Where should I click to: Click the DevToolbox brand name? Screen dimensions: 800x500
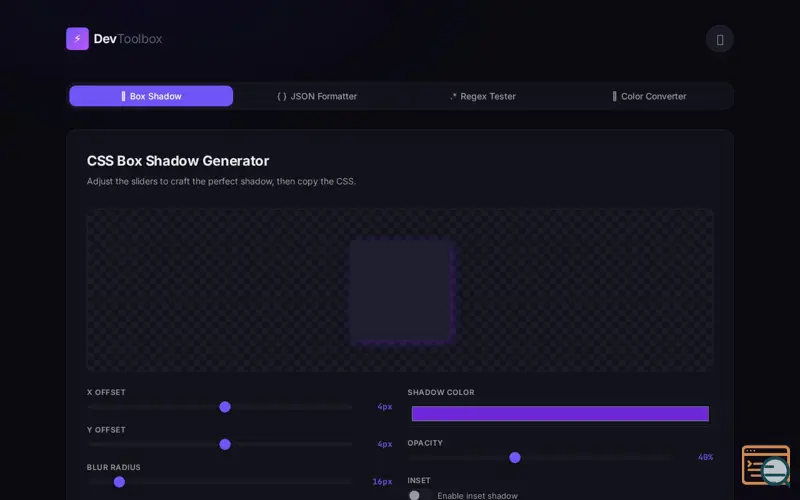128,39
